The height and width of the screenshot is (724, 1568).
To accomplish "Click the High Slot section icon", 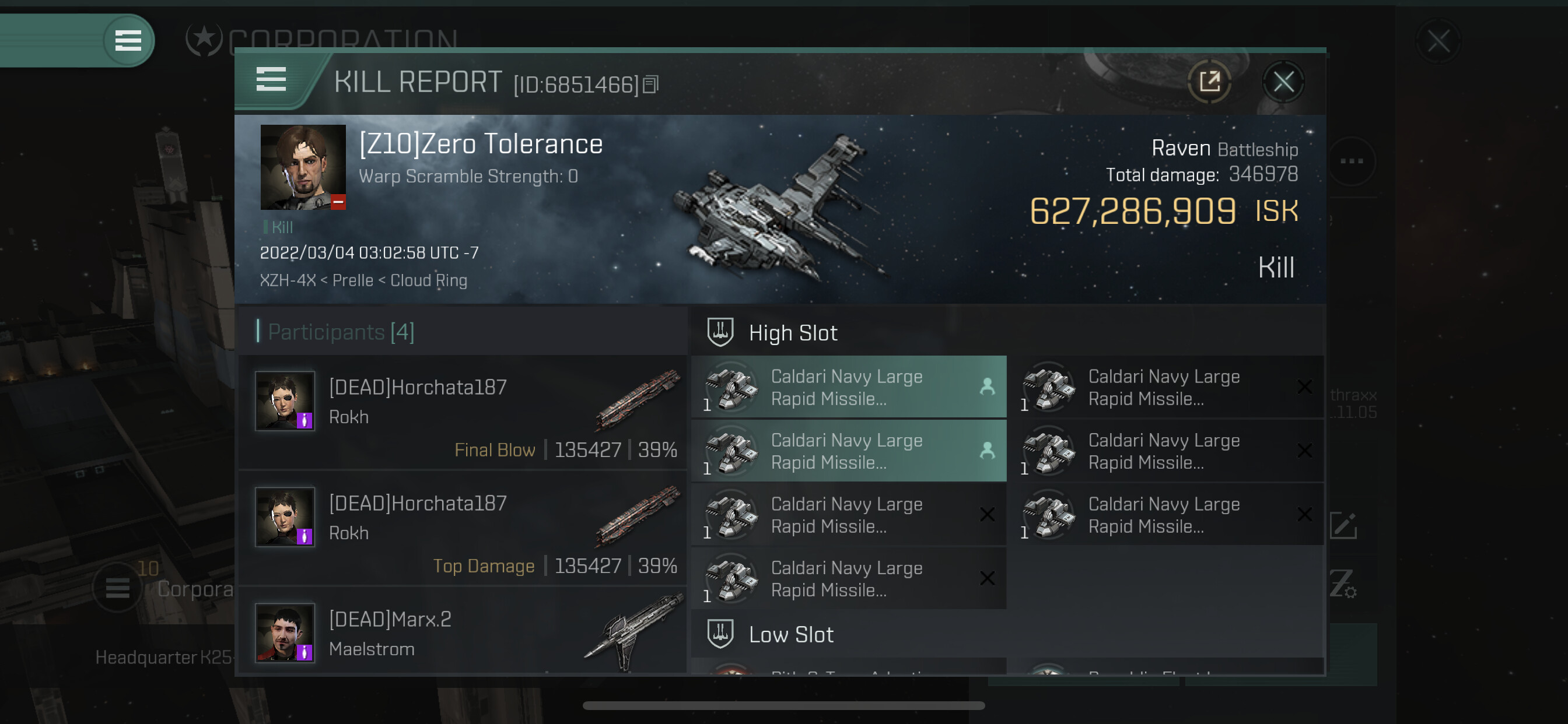I will pyautogui.click(x=720, y=332).
